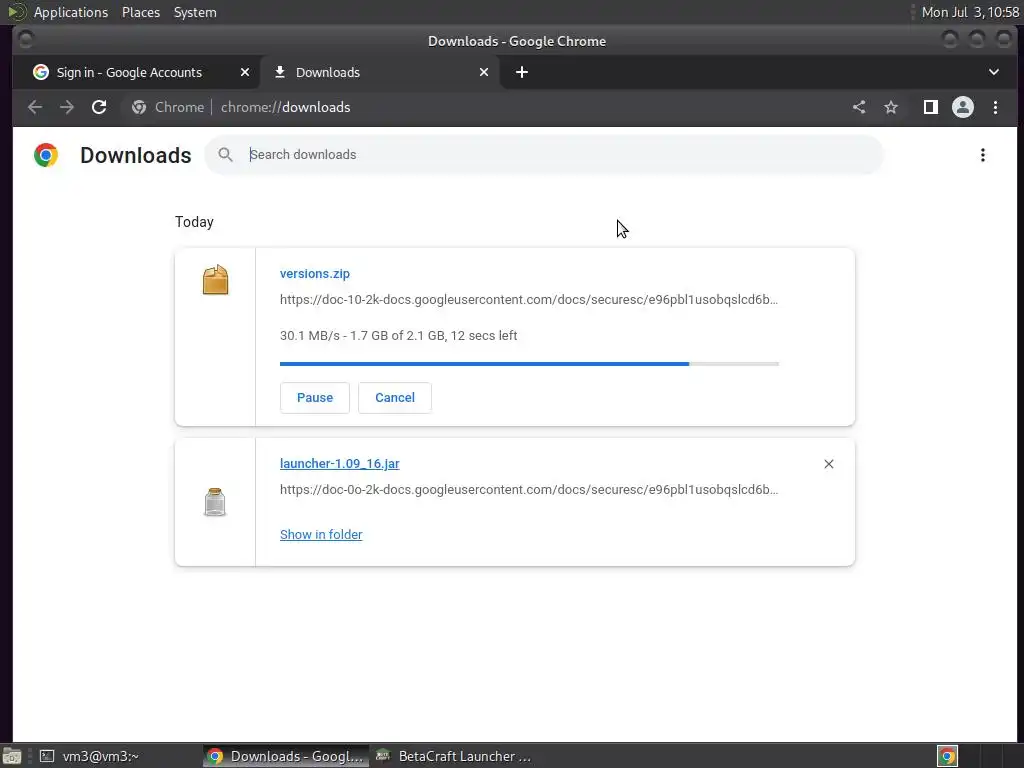Screen dimensions: 1024x768
Task: Click the launcher jar source URL
Action: (x=529, y=489)
